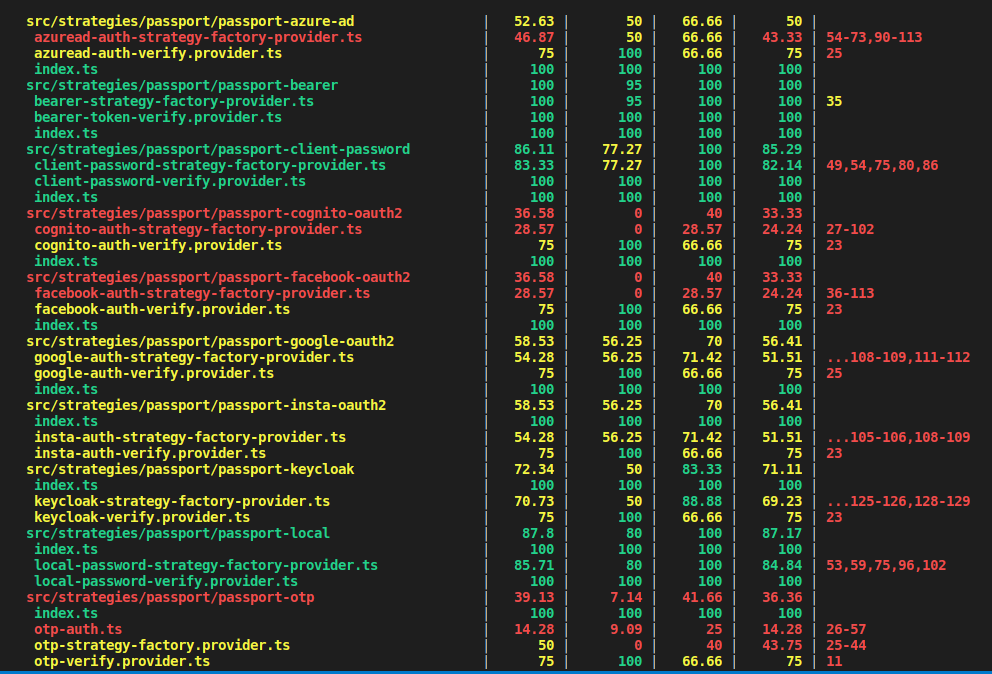Click the 72.34 statements value
The height and width of the screenshot is (674, 992).
click(534, 469)
